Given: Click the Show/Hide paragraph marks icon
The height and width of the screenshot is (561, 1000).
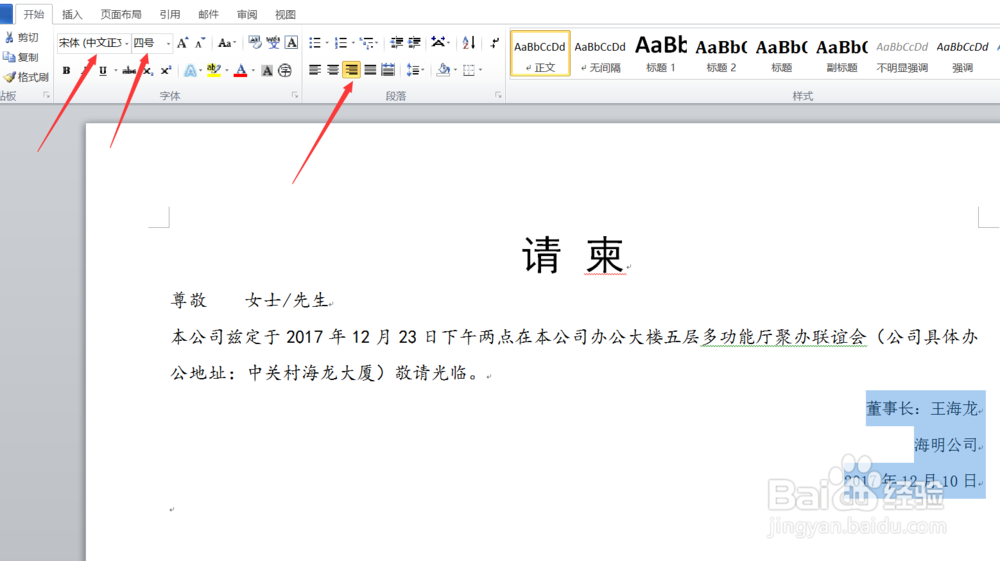Looking at the screenshot, I should [x=495, y=43].
